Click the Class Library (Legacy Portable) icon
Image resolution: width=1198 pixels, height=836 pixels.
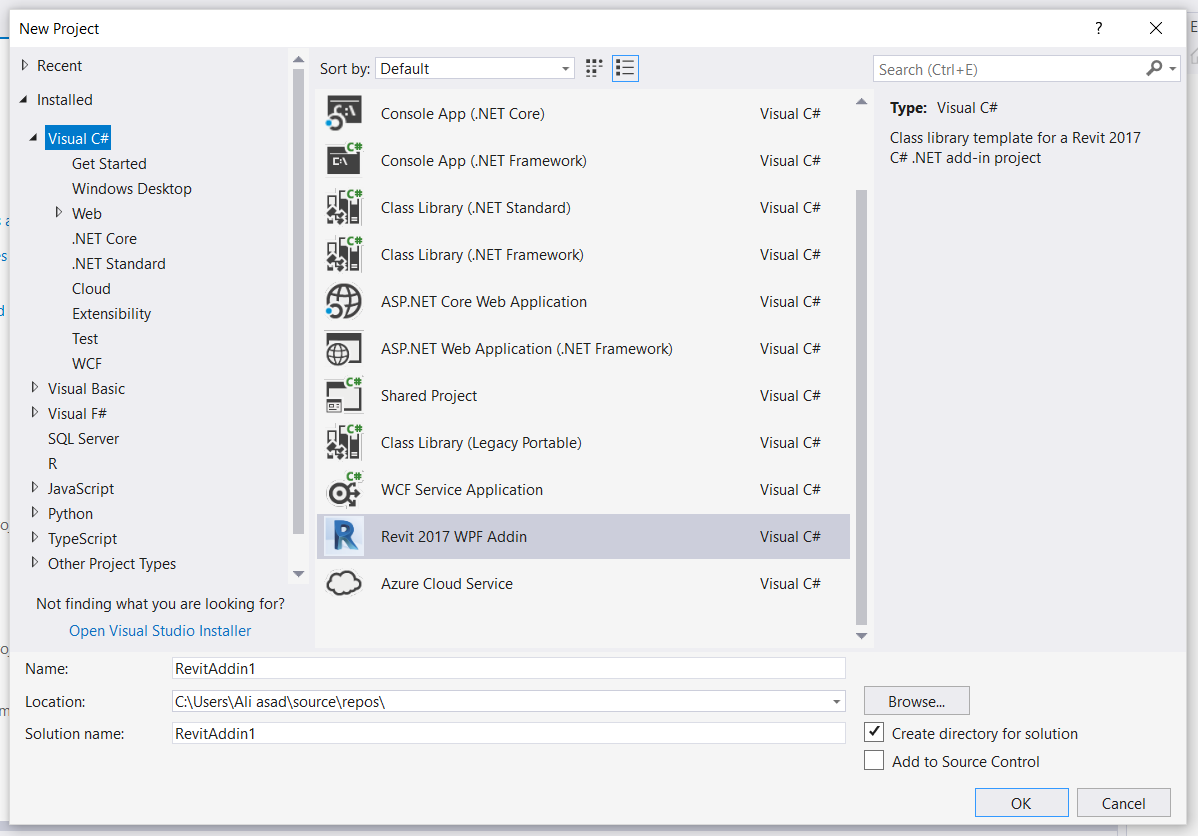tap(344, 442)
